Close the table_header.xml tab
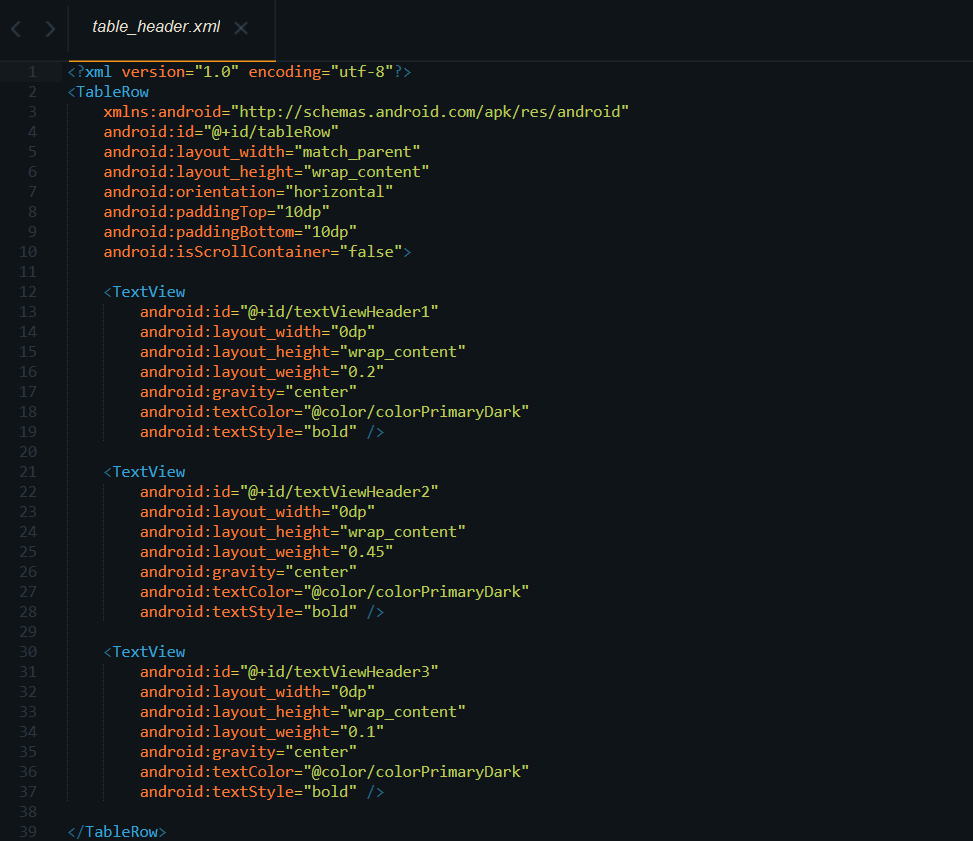The width and height of the screenshot is (973, 841). click(241, 28)
